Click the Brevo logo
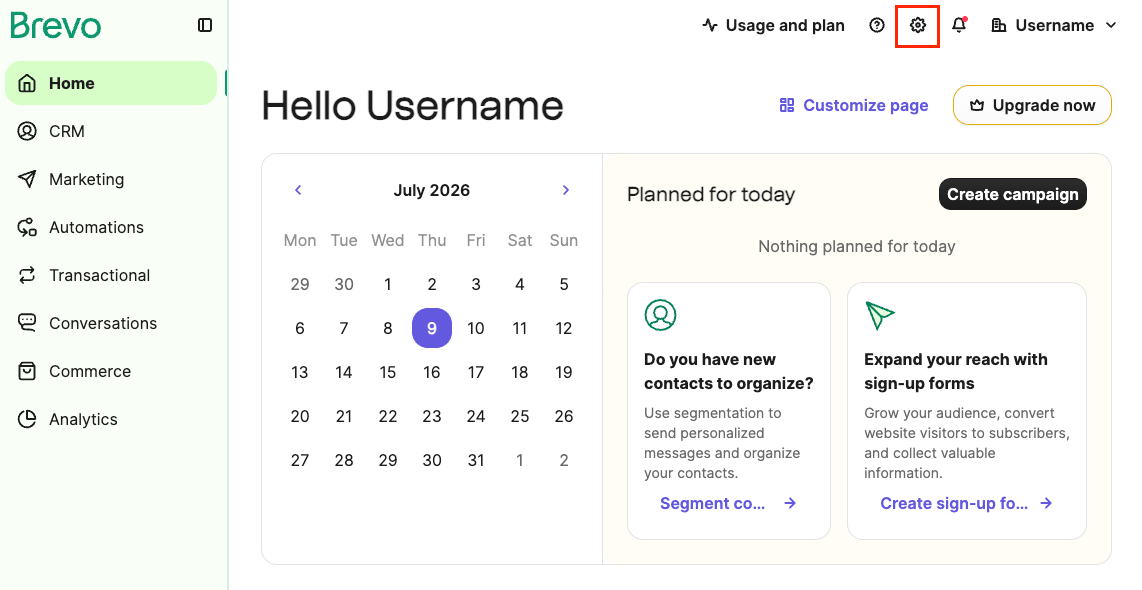The width and height of the screenshot is (1142, 590). coord(56,25)
